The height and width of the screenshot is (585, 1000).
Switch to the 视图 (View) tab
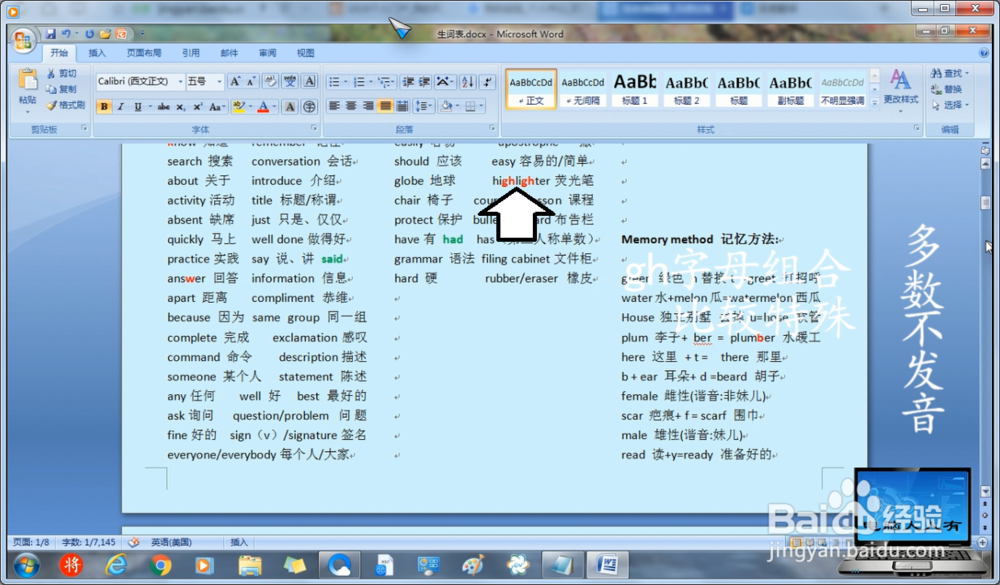pos(305,53)
